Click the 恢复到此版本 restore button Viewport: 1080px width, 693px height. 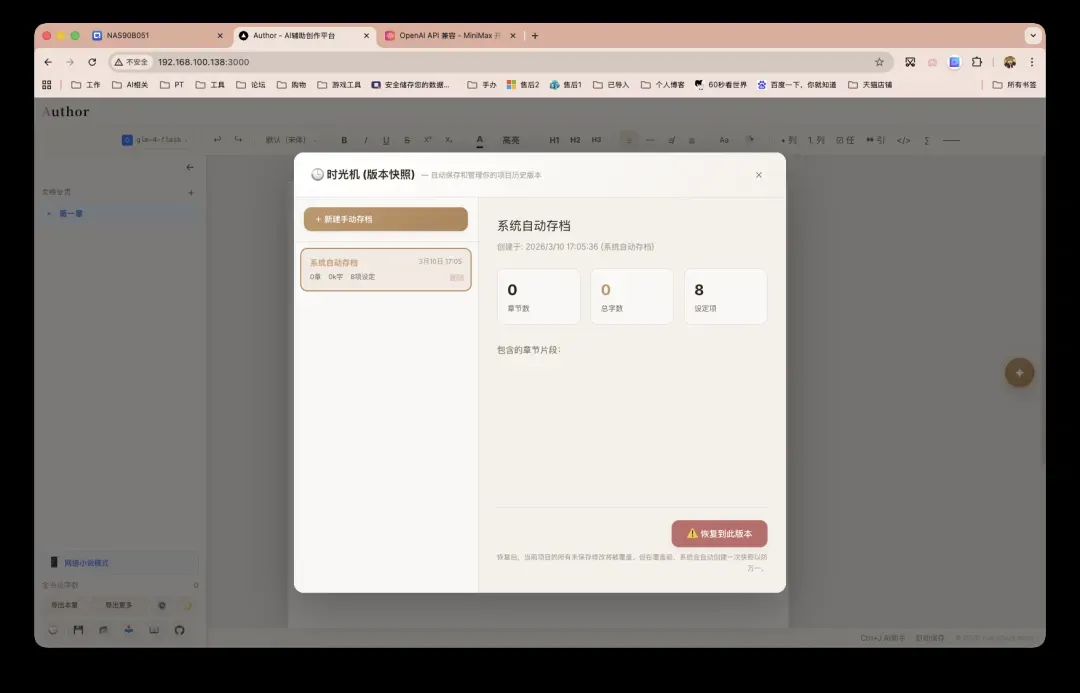click(719, 534)
